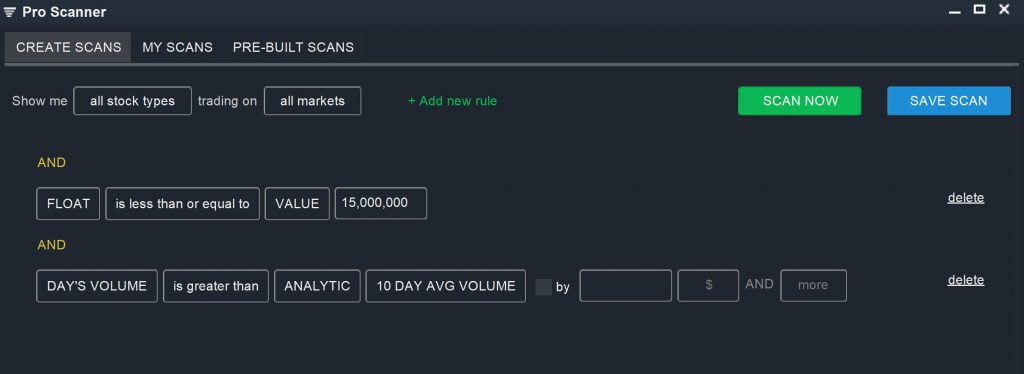
Task: Change the 'is less than or equal to' operator
Action: [x=182, y=204]
